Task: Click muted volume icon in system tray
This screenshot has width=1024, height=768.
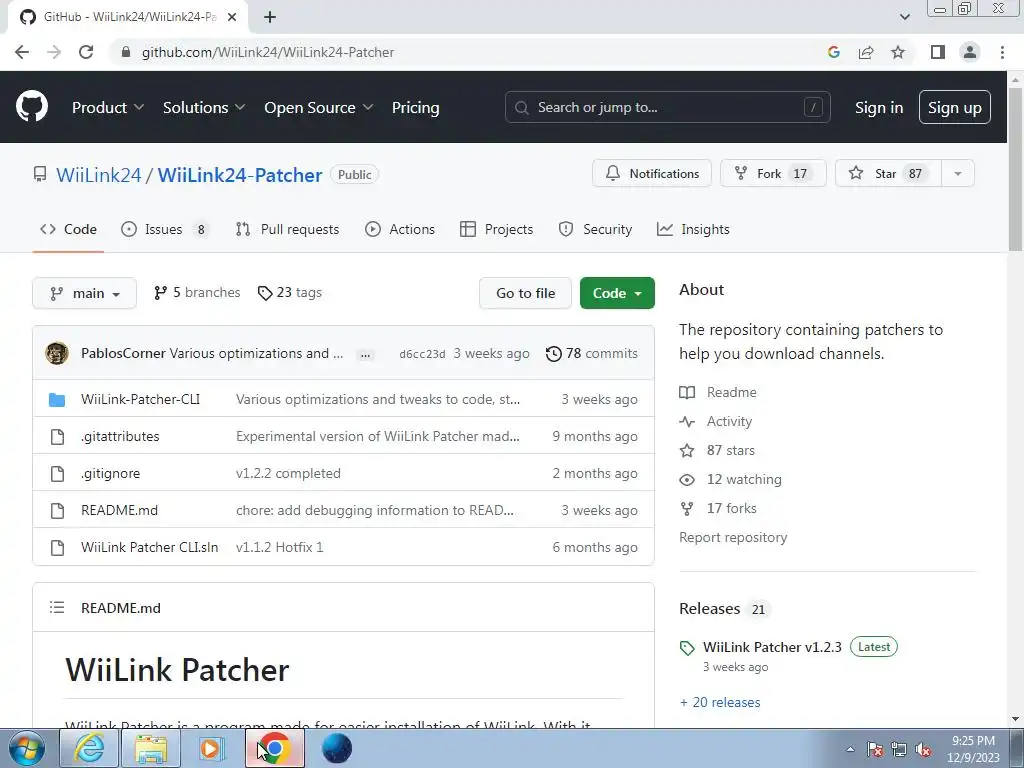Action: point(923,749)
